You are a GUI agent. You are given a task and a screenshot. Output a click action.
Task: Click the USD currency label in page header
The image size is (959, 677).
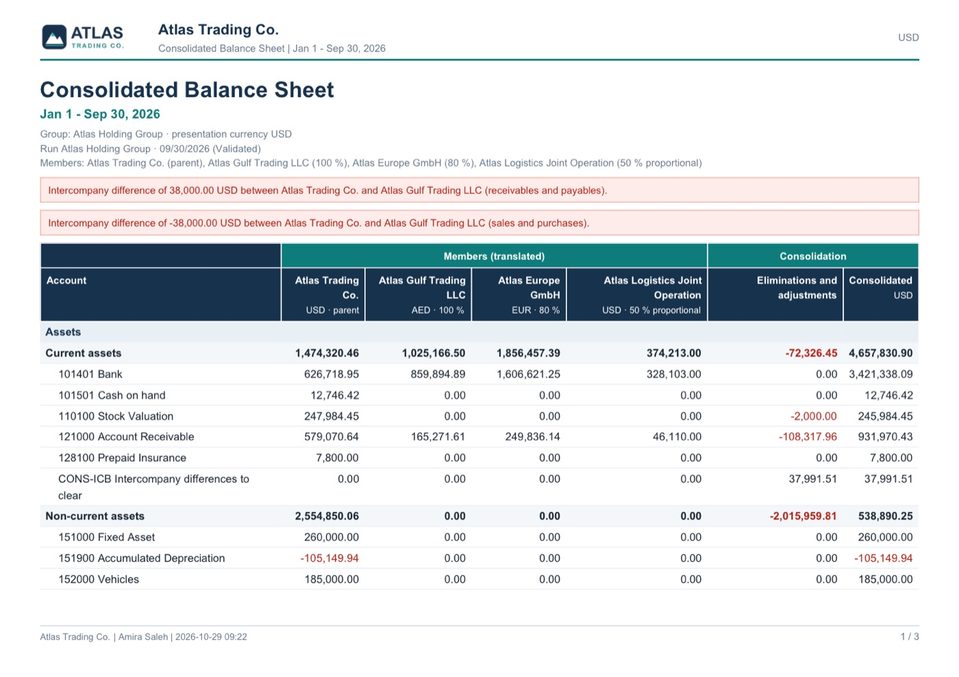coord(908,37)
